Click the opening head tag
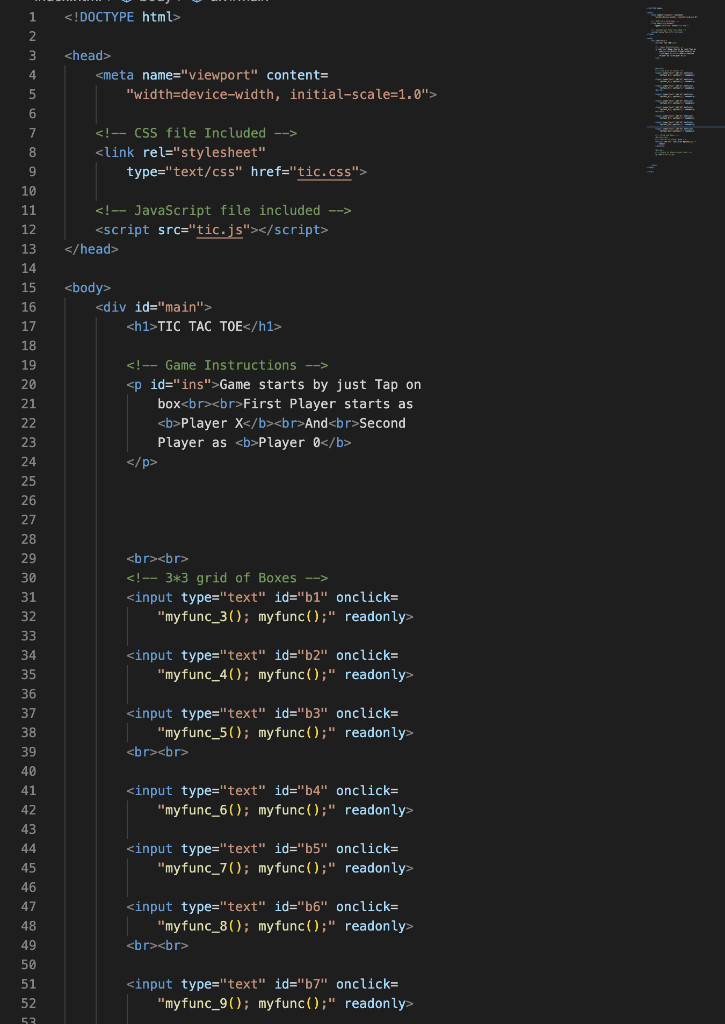725x1024 pixels. click(88, 56)
